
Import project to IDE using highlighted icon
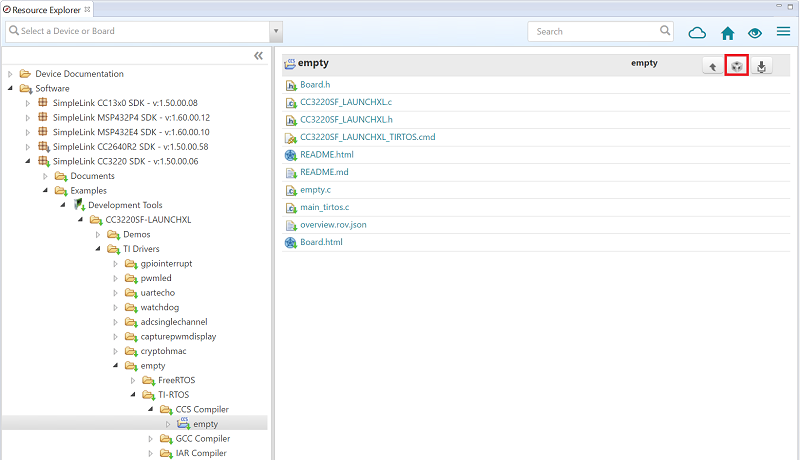(x=736, y=67)
